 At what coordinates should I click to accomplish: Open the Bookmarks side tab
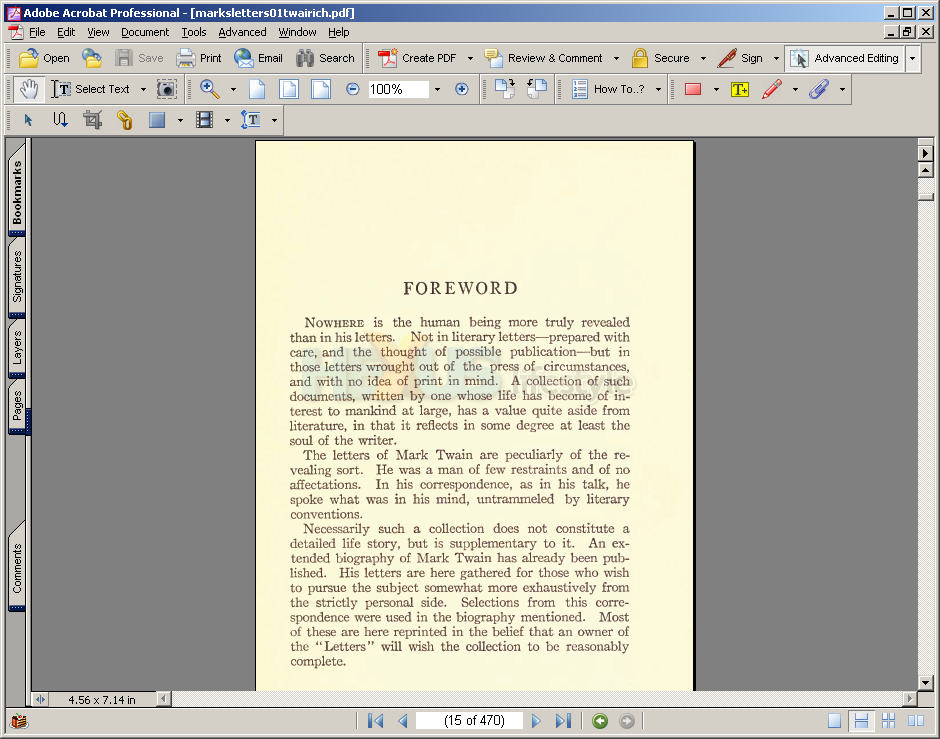pos(17,191)
